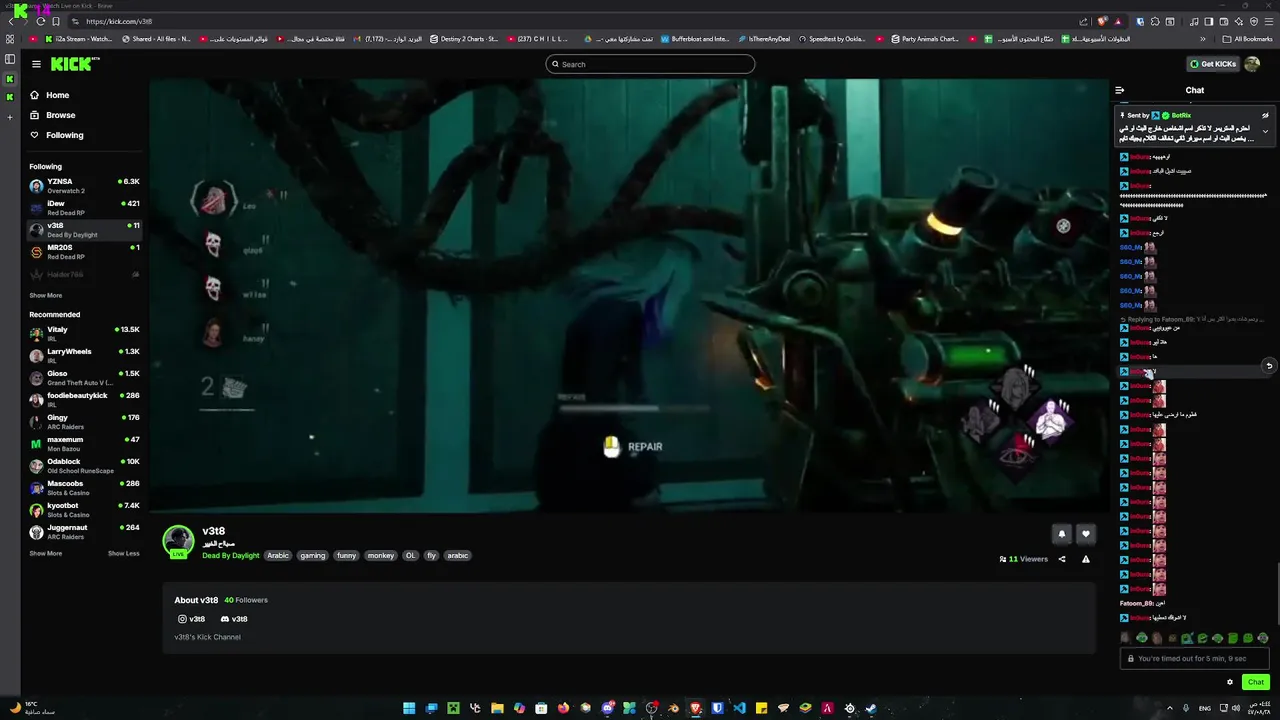This screenshot has width=1280, height=720.
Task: Open the IsThereAnyDeal bookmark
Action: tap(765, 39)
